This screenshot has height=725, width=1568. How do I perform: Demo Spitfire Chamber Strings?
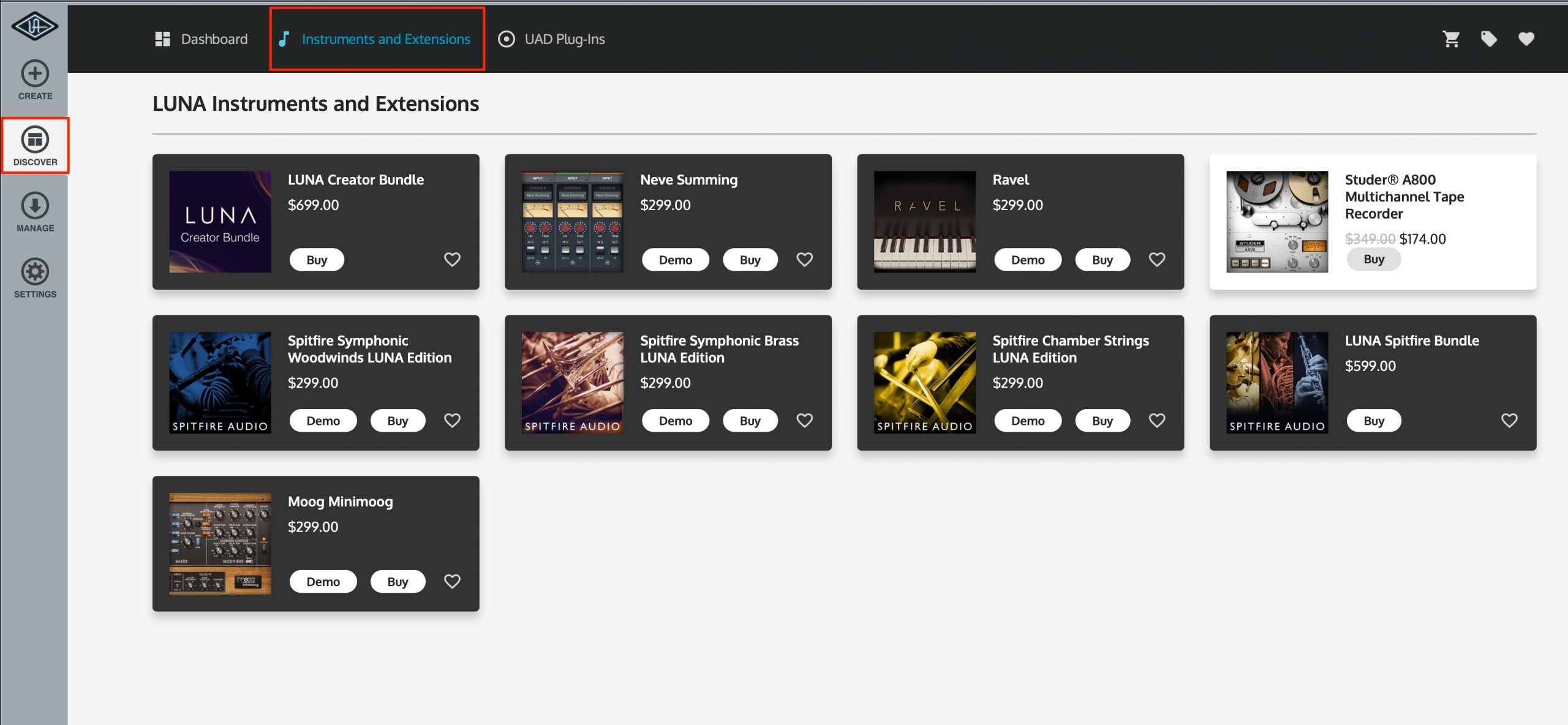1028,421
